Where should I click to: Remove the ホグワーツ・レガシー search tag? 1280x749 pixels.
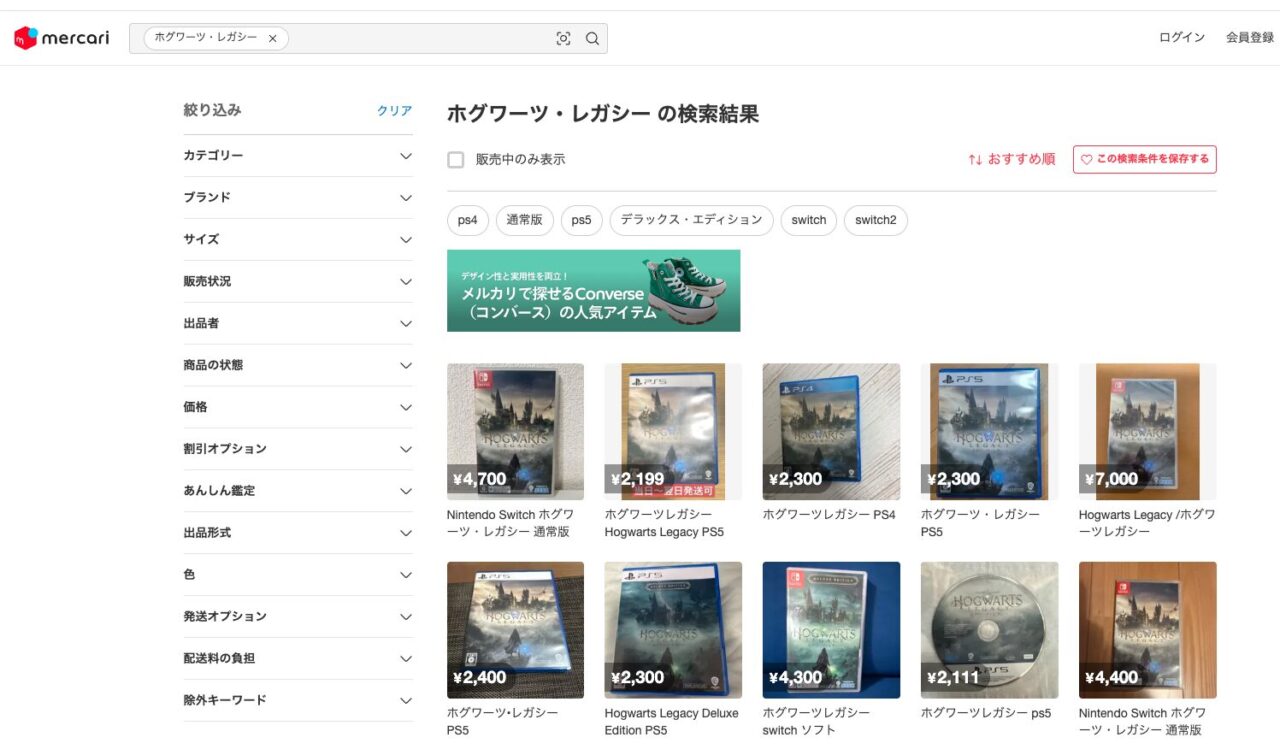click(272, 39)
